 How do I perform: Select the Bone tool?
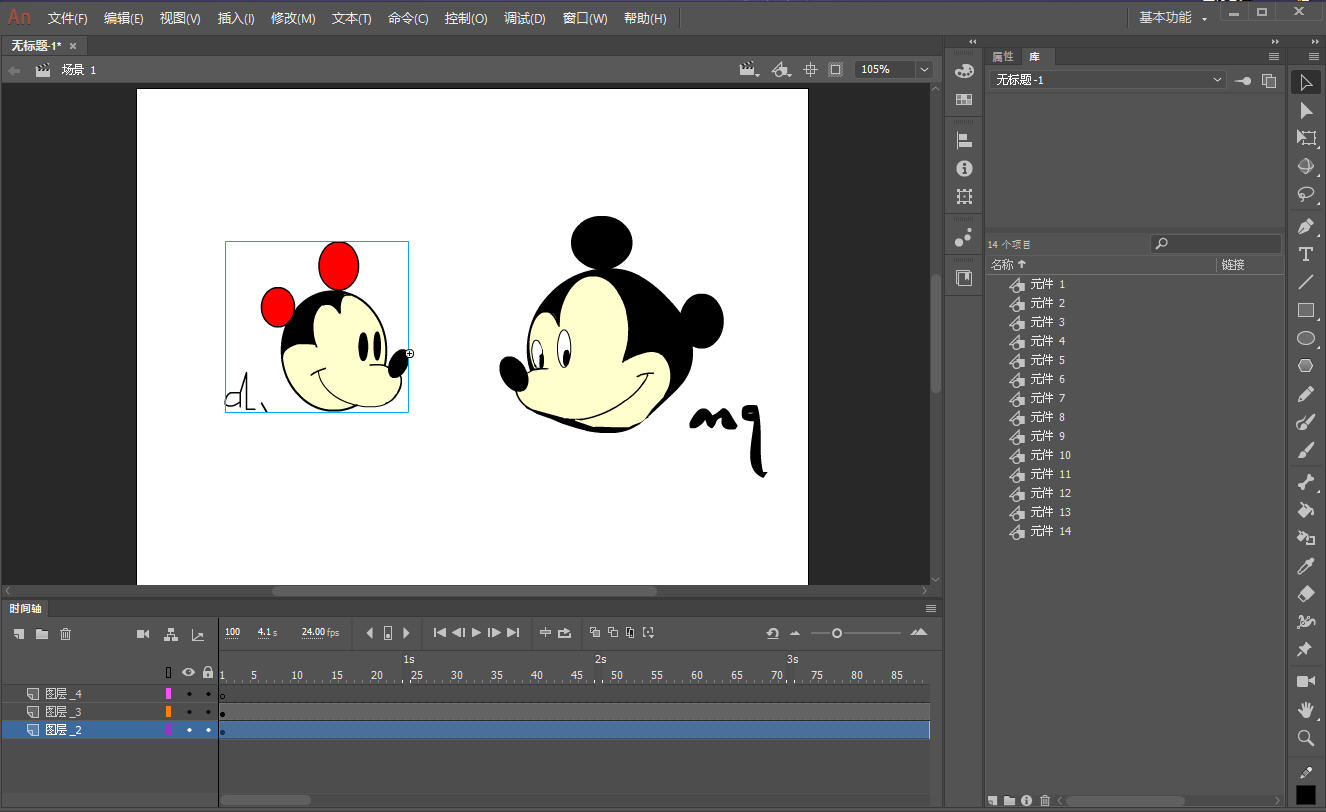[1306, 482]
